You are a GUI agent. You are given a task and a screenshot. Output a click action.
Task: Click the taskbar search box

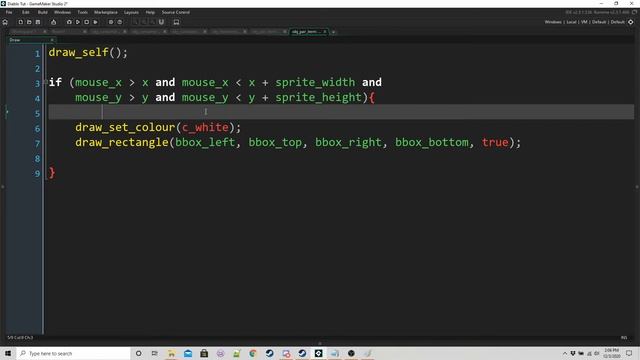73,353
